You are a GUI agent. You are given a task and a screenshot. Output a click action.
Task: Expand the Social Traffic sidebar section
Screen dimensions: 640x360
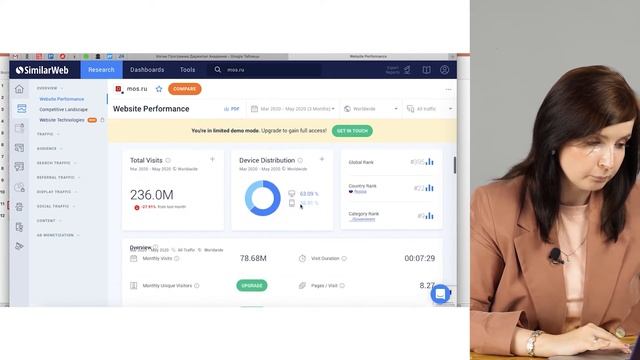click(x=56, y=207)
